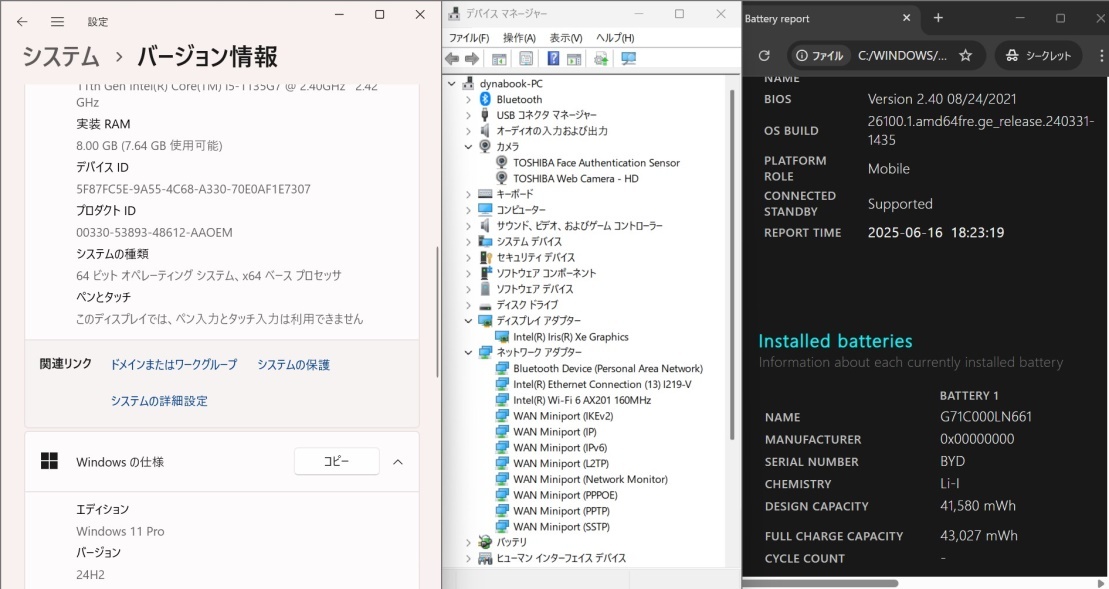Toggle the console tree pane in Device Manager
This screenshot has width=1109, height=589.
[497, 57]
